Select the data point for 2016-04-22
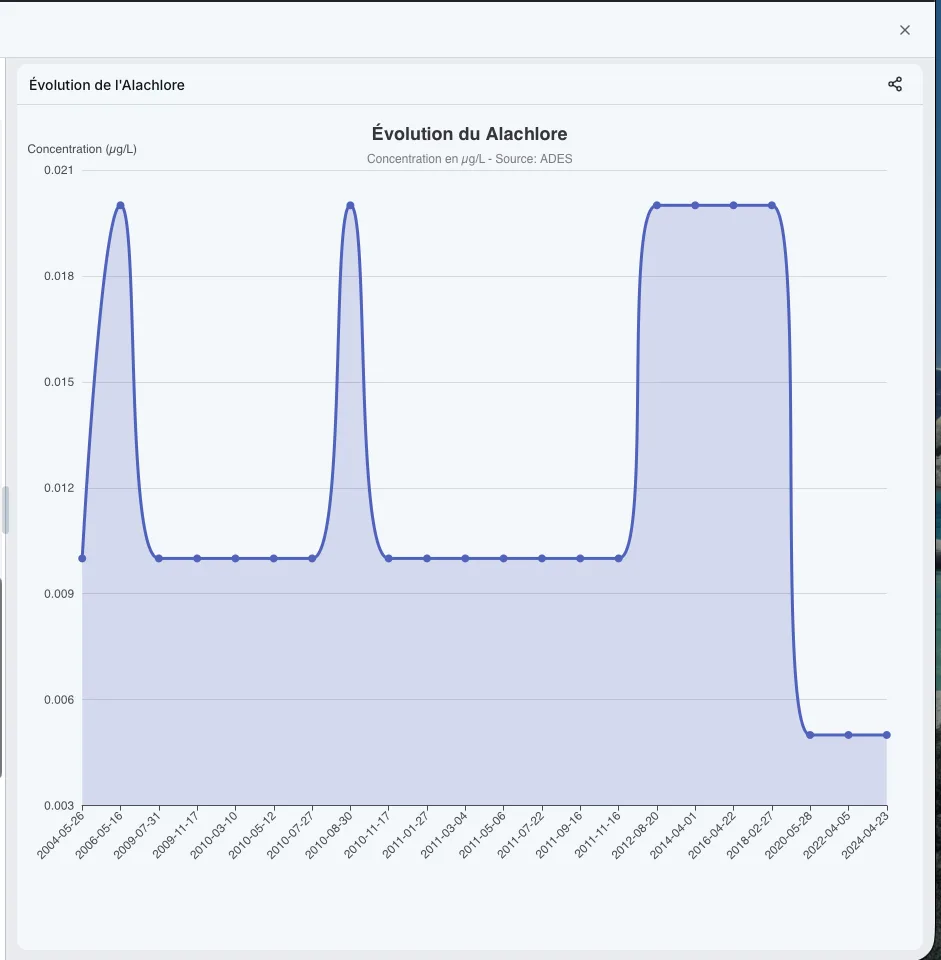This screenshot has height=960, width=941. (x=733, y=205)
